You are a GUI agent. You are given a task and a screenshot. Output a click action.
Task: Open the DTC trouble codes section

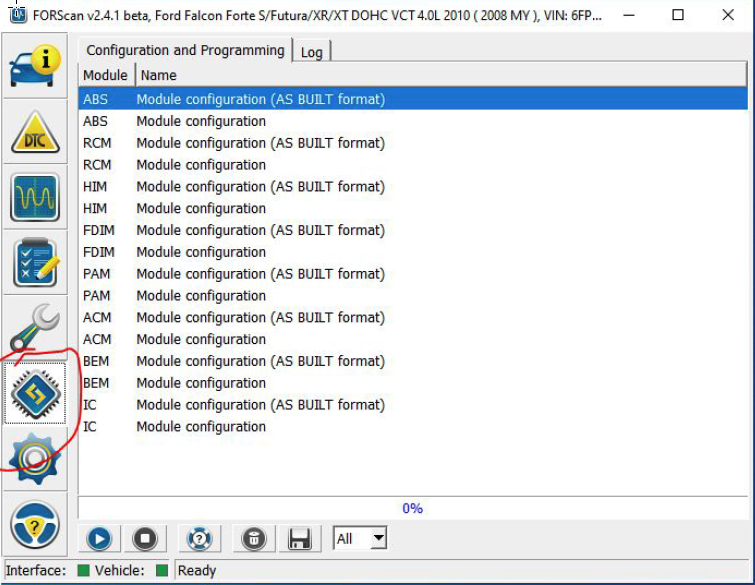coord(35,131)
